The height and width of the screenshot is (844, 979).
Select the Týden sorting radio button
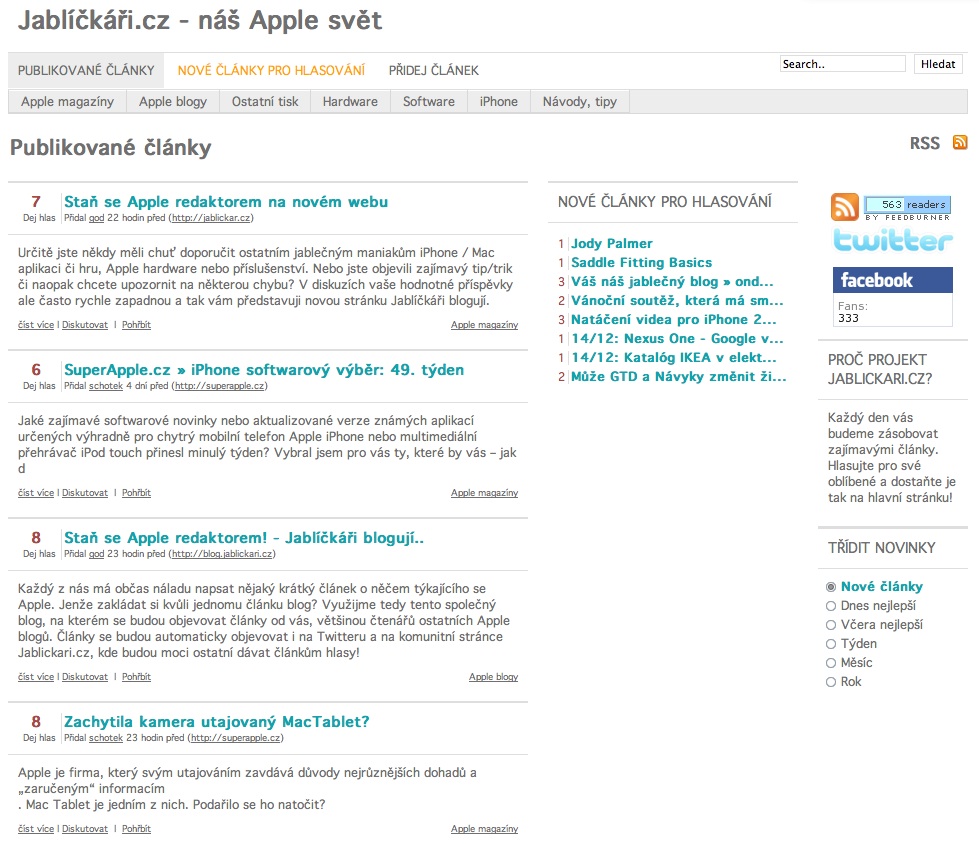tap(831, 644)
